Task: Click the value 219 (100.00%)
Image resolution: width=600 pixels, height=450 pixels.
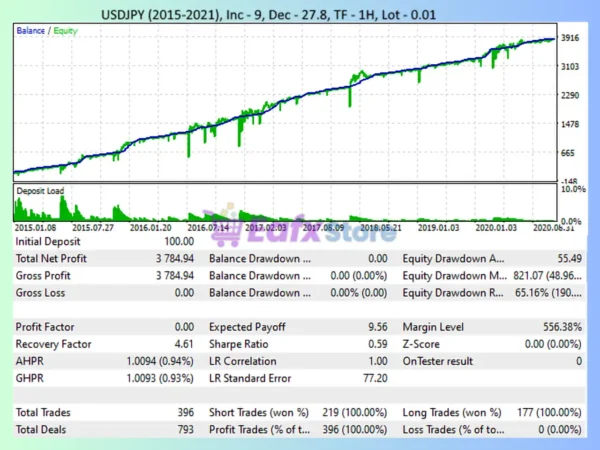Action: coord(355,412)
